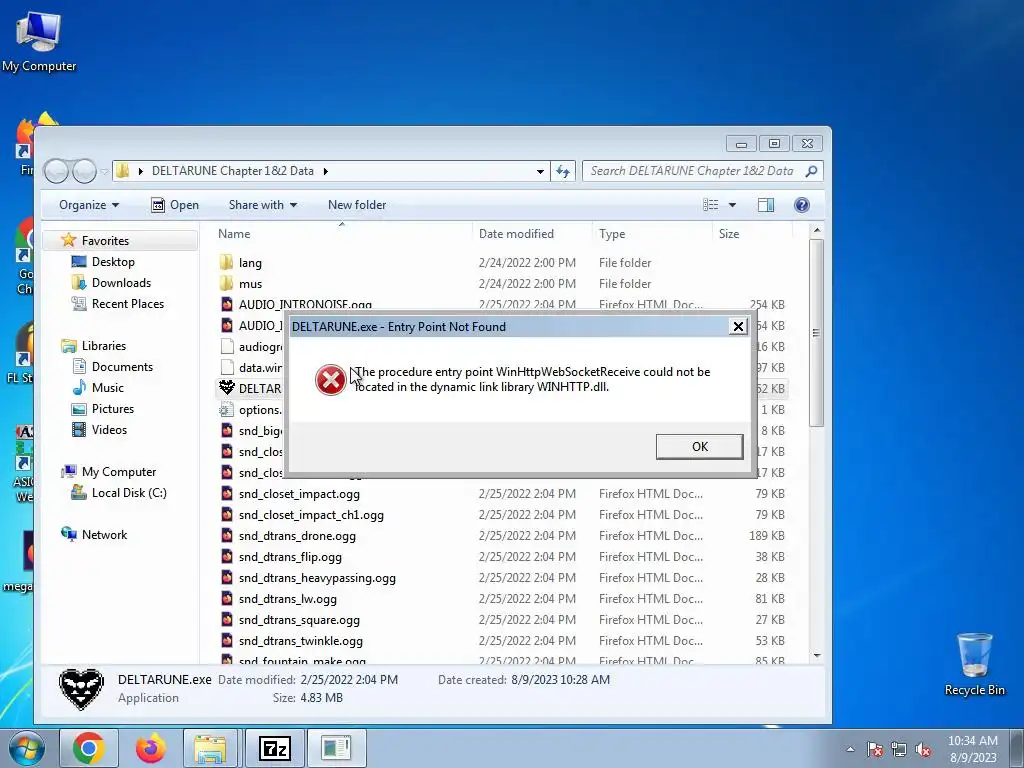Viewport: 1024px width, 768px height.
Task: Sort files by the Date modified column
Action: (516, 234)
